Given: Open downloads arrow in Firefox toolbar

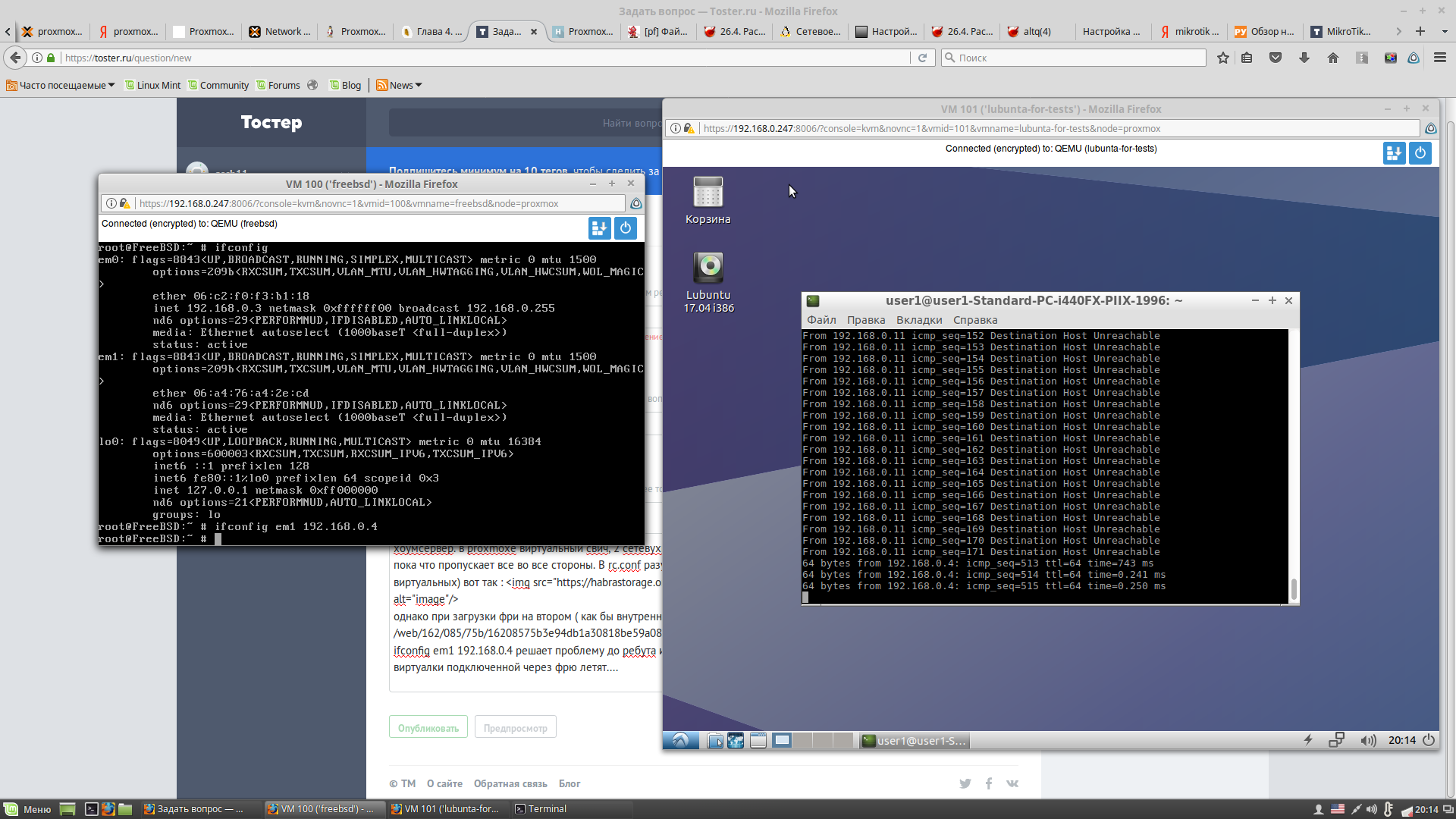Looking at the screenshot, I should click(1304, 58).
